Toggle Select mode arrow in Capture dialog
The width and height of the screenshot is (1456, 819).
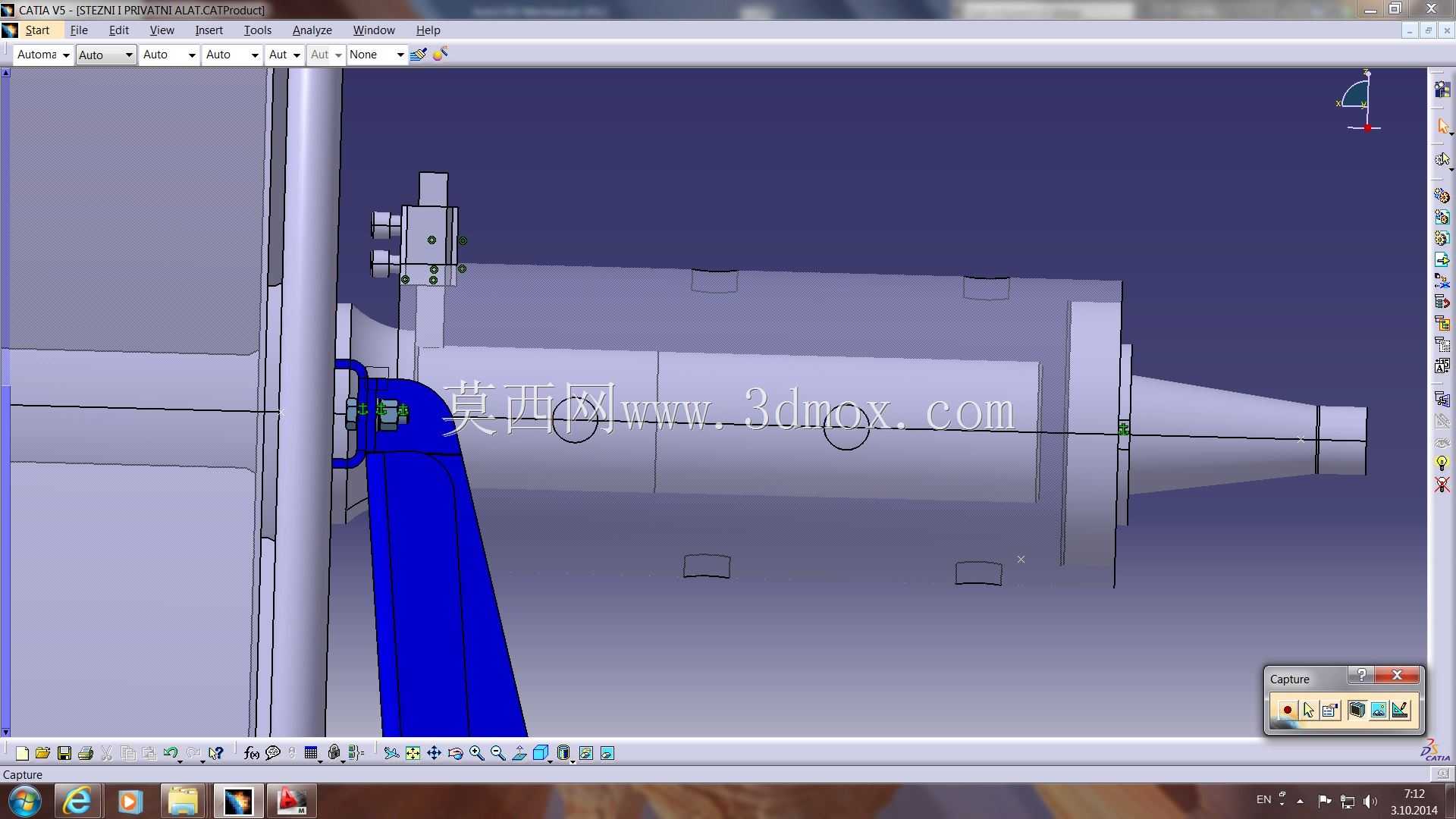pos(1308,711)
